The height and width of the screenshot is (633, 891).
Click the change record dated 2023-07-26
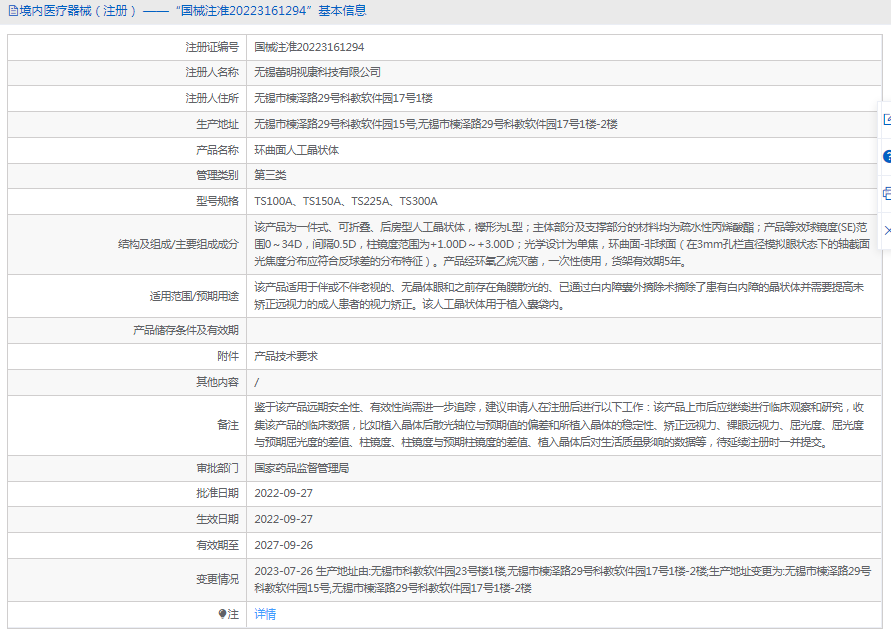(563, 580)
